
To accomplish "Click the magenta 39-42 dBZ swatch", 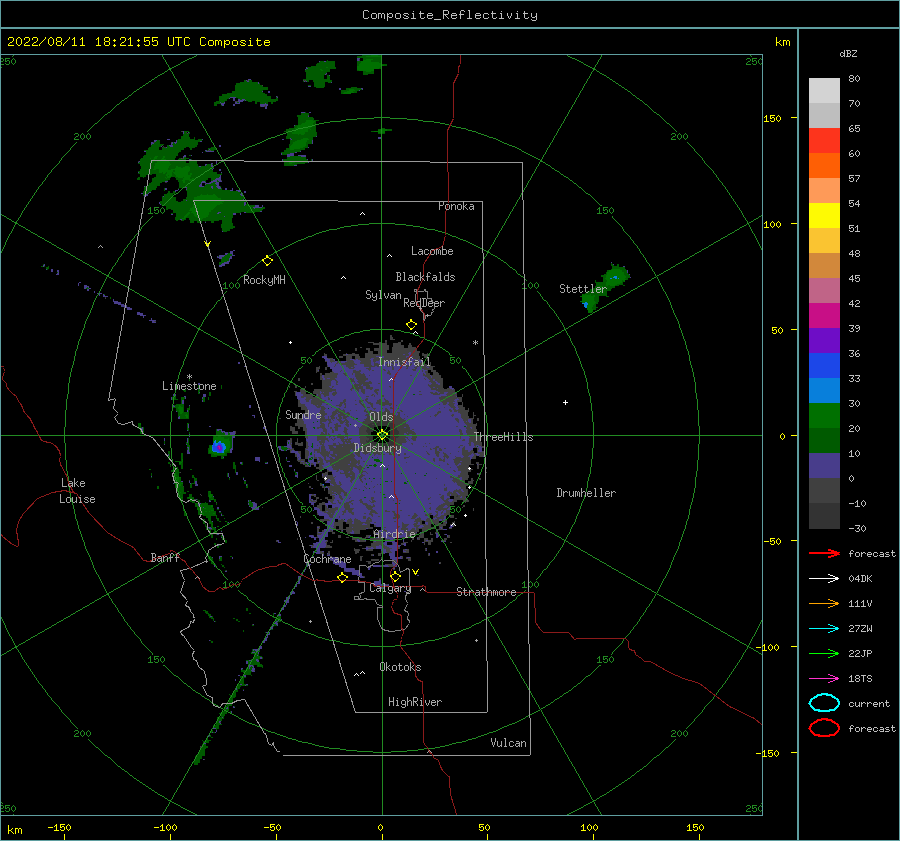I will pos(824,315).
